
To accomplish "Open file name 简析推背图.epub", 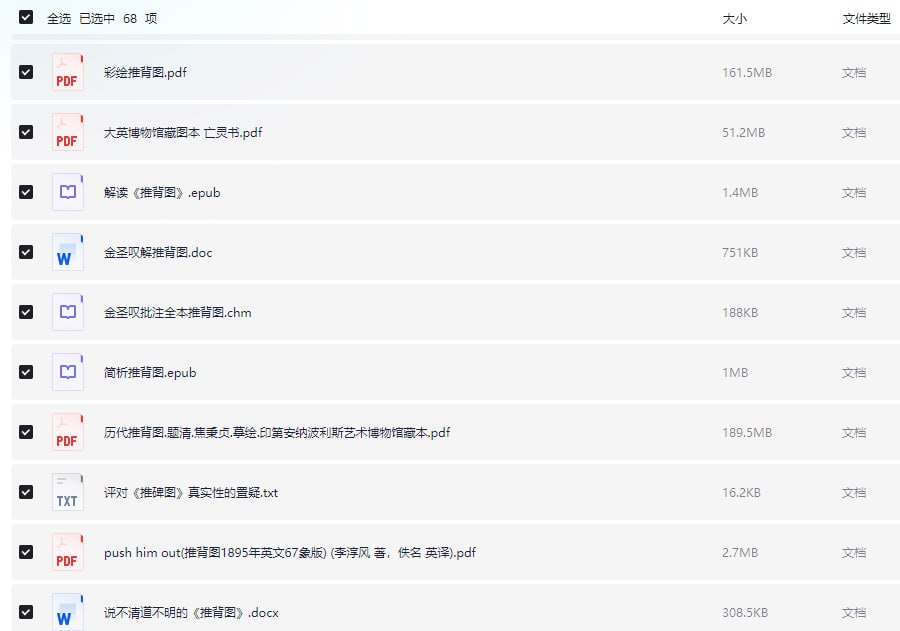I will tap(150, 373).
